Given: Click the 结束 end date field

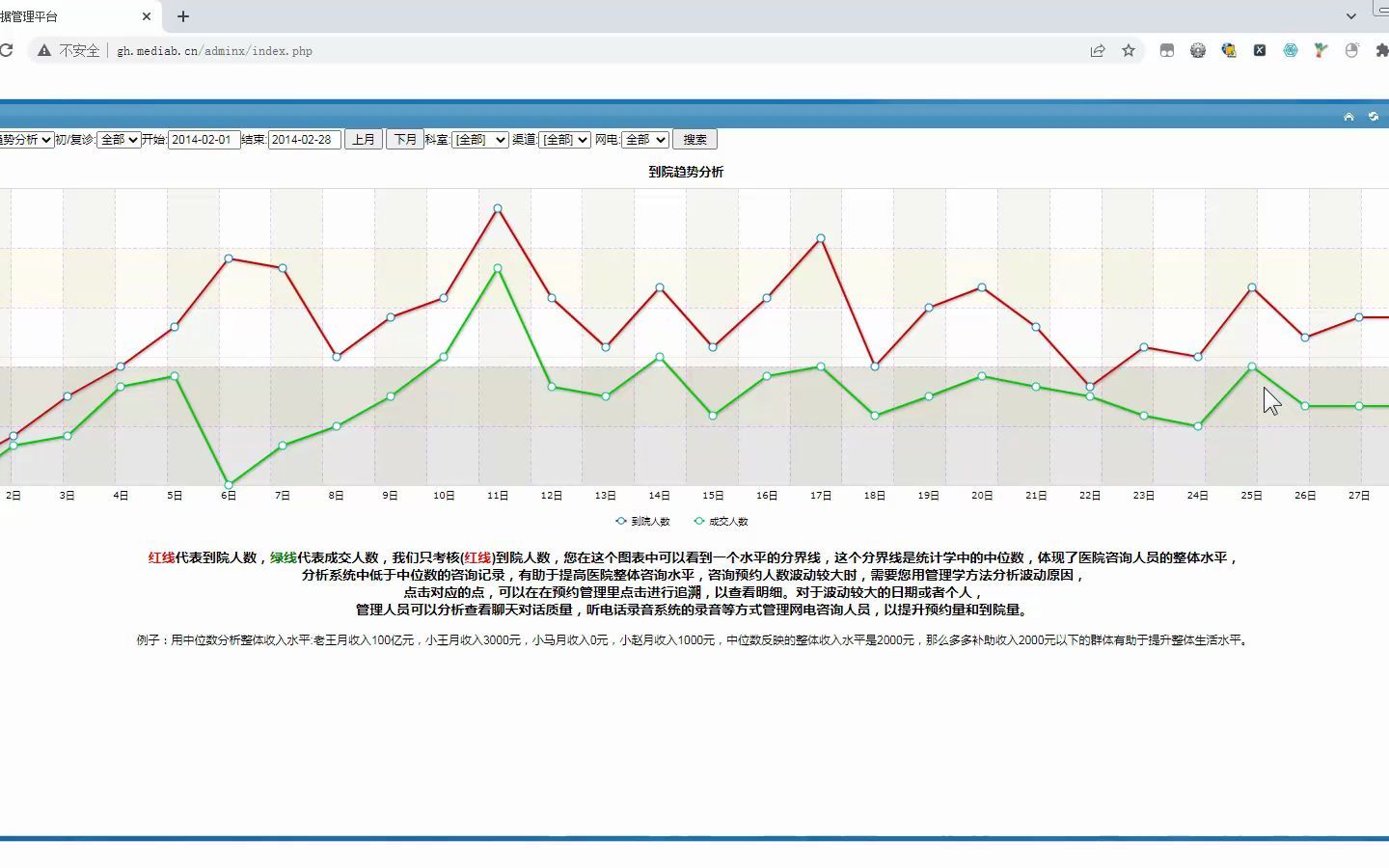Looking at the screenshot, I should [x=304, y=140].
